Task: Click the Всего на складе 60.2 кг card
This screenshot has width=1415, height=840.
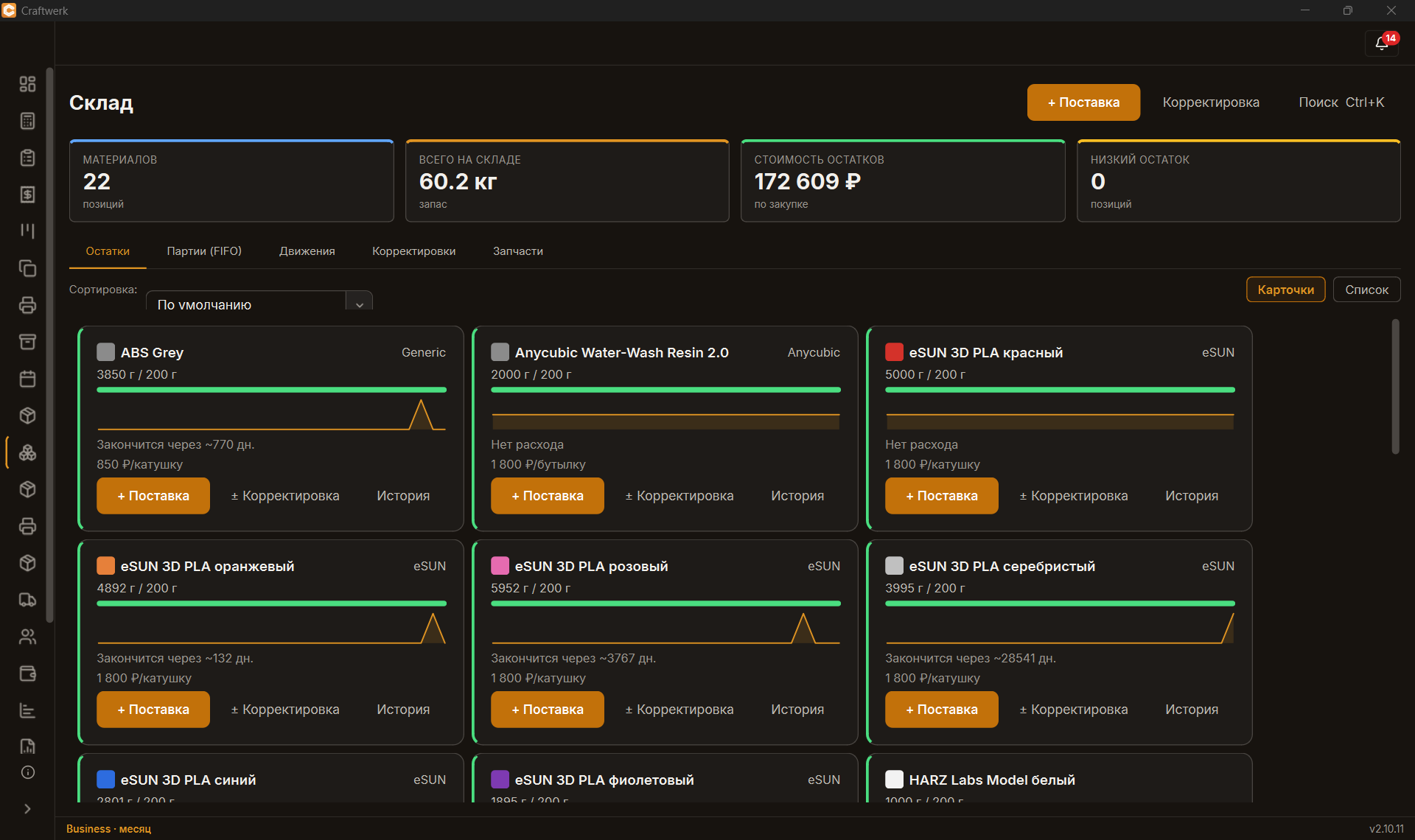Action: 567,181
